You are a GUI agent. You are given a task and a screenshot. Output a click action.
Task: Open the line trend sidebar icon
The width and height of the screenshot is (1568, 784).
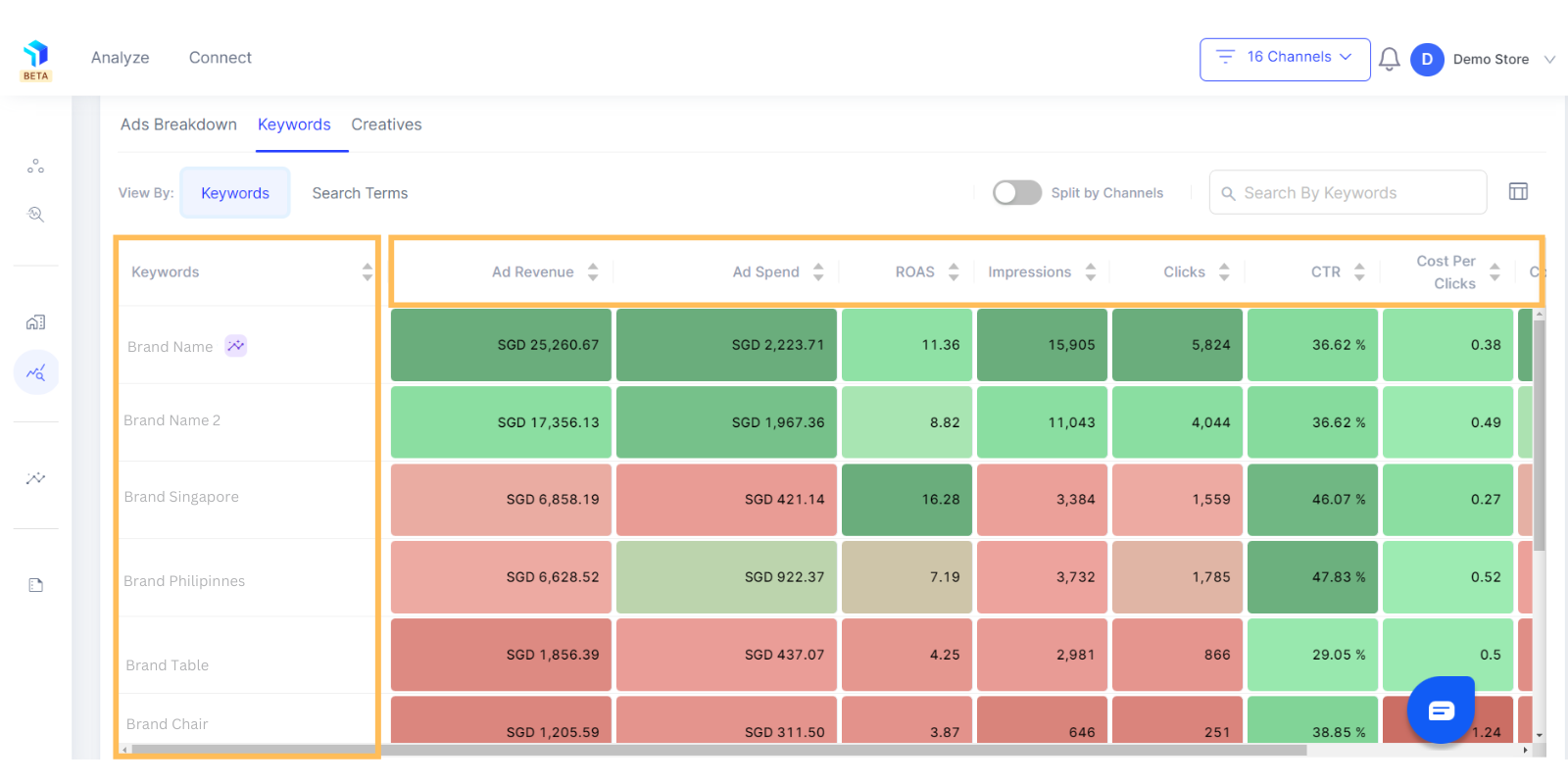pos(36,478)
